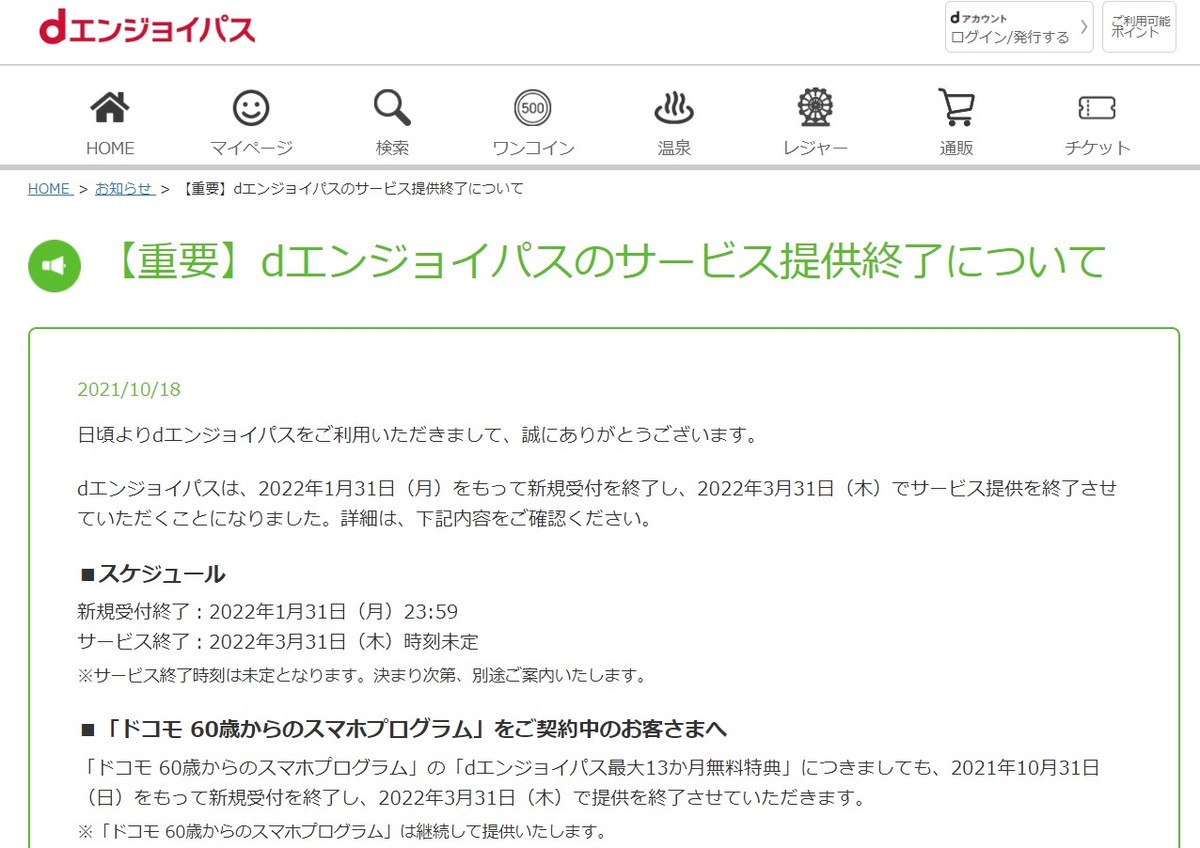Select the レジャー navigation label

(815, 148)
